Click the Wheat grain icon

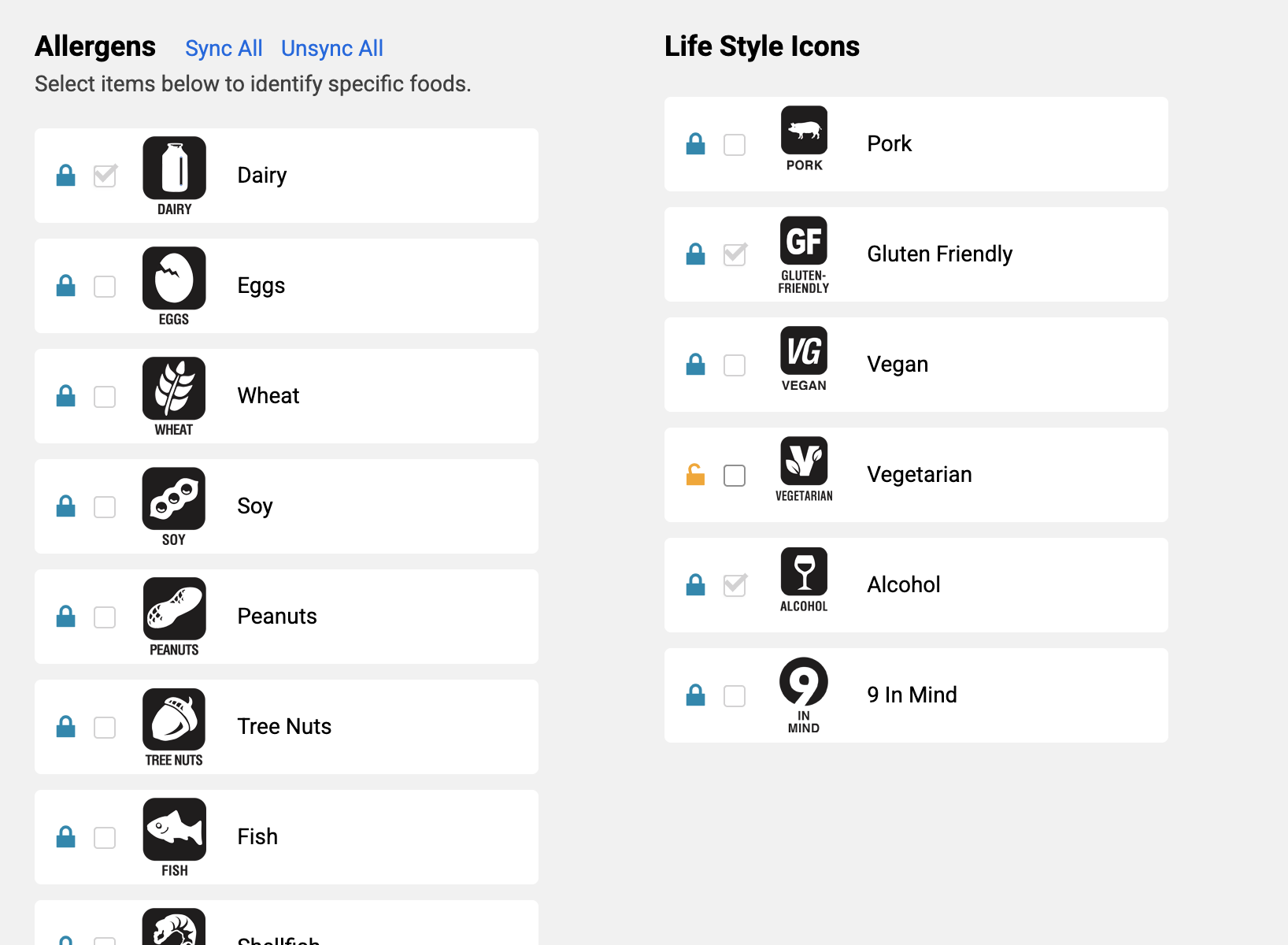click(174, 389)
